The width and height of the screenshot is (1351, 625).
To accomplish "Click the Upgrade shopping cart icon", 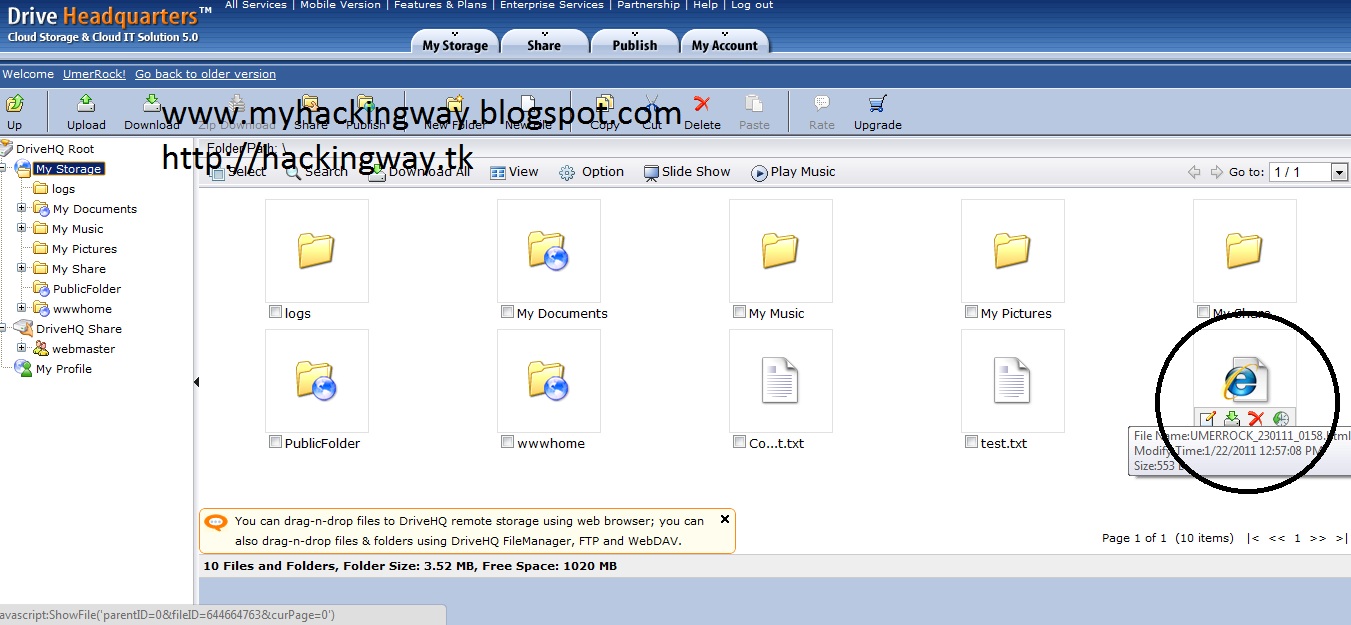I will 877,104.
